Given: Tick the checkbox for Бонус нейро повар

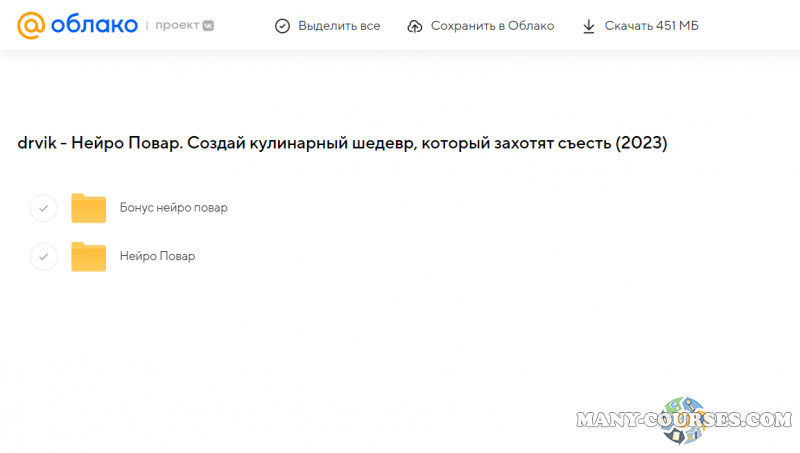Looking at the screenshot, I should point(43,208).
